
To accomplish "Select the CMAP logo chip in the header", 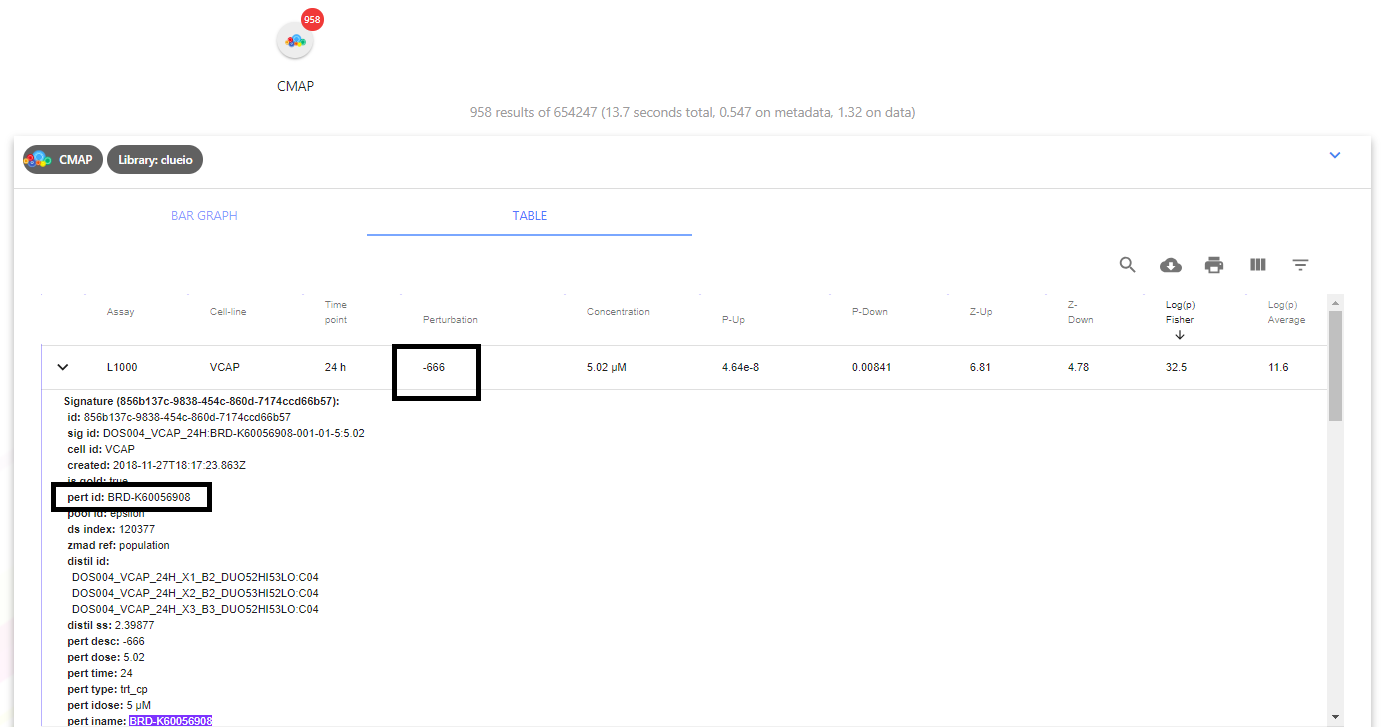I will pos(61,159).
